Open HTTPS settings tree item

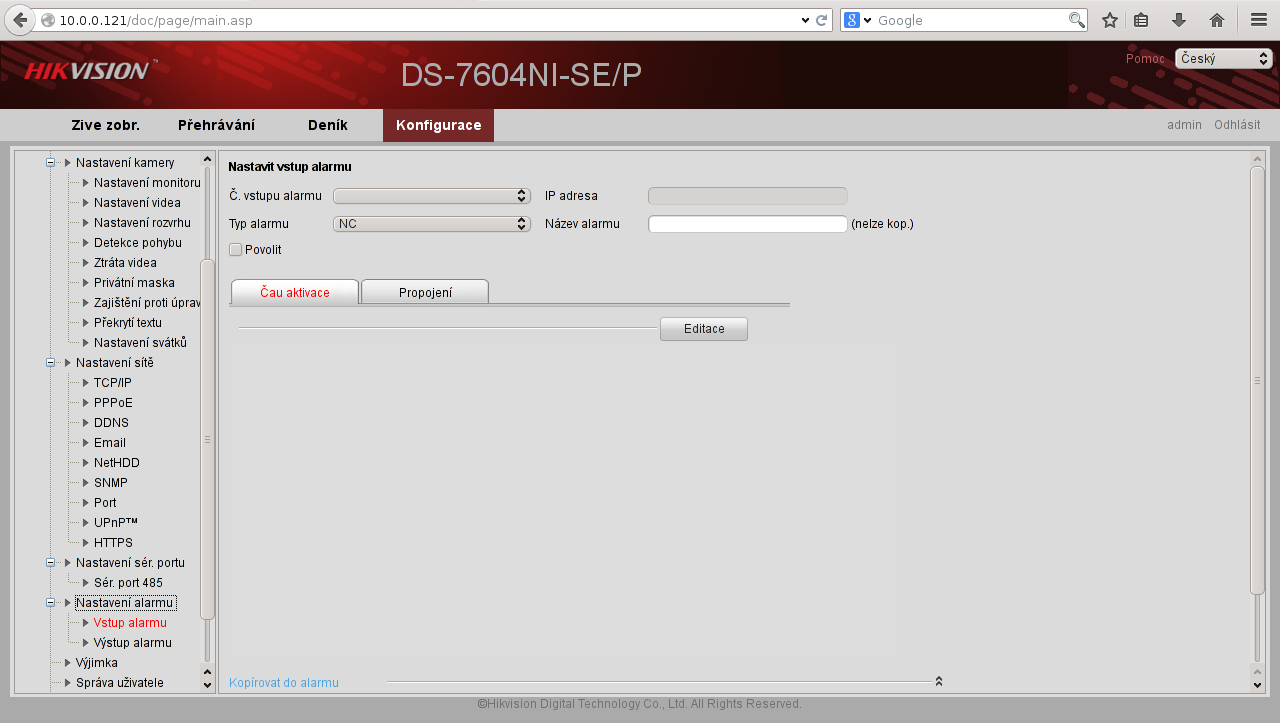(x=113, y=543)
